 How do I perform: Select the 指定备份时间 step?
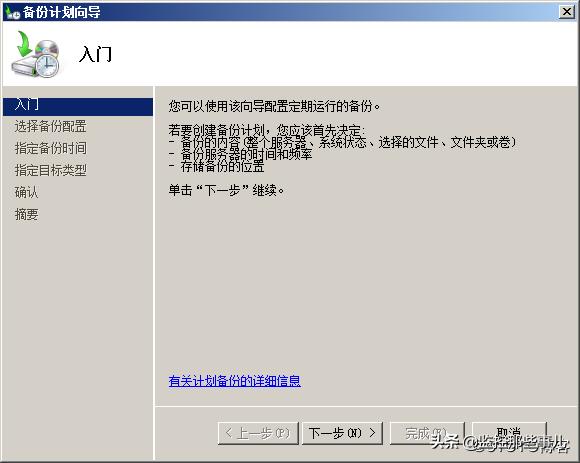51,148
